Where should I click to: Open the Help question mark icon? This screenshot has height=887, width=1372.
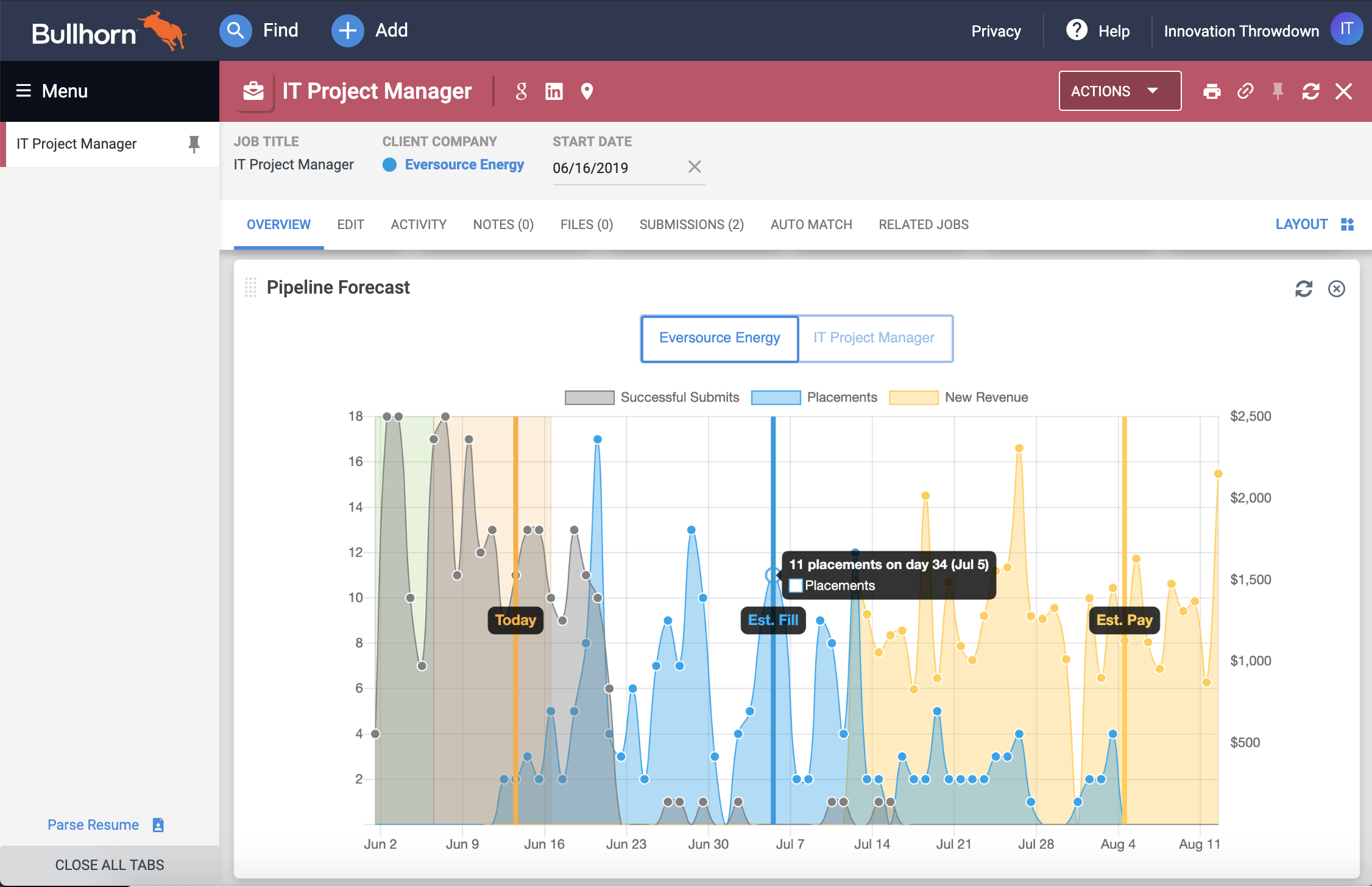(x=1077, y=30)
